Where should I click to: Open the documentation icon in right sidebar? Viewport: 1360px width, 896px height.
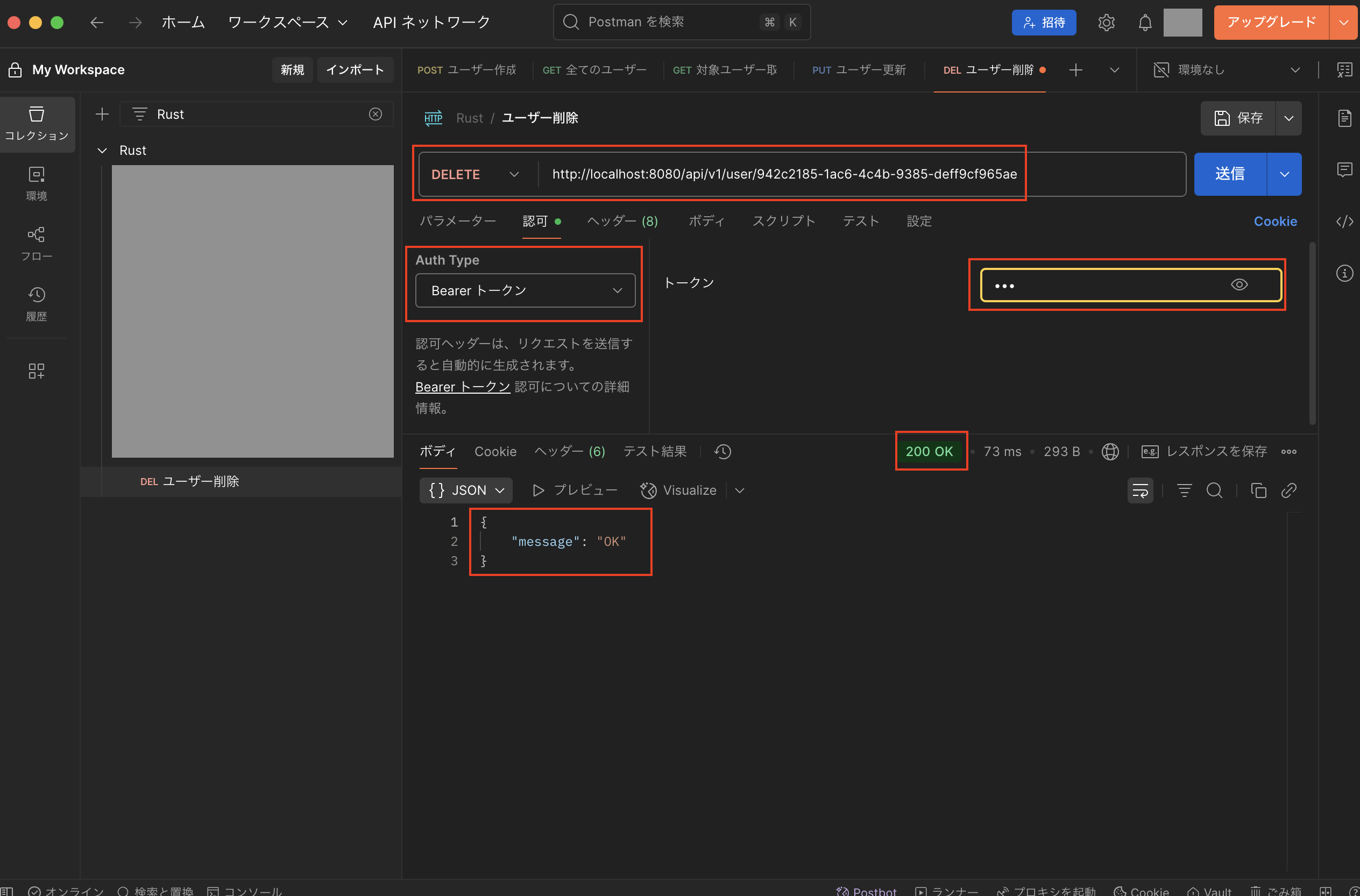click(1344, 118)
